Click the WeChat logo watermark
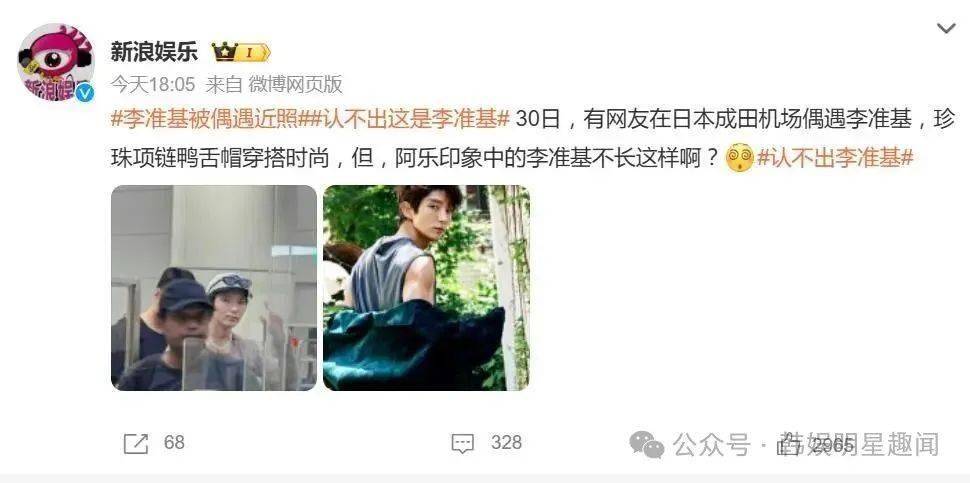 point(646,444)
